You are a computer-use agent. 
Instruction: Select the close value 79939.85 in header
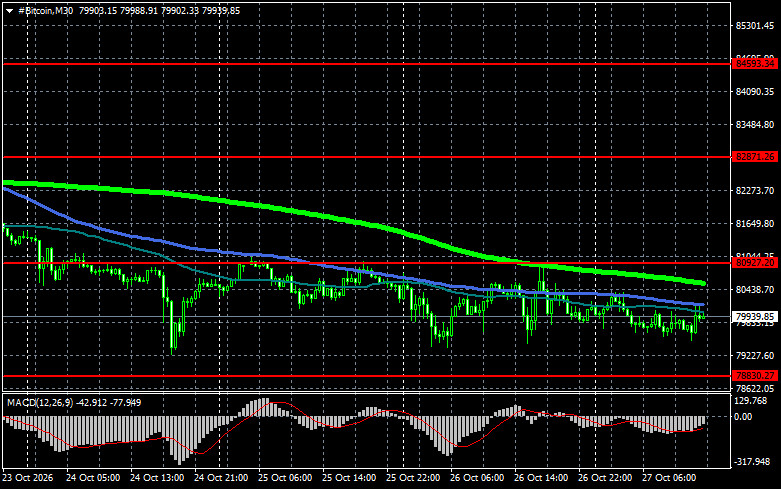click(221, 10)
